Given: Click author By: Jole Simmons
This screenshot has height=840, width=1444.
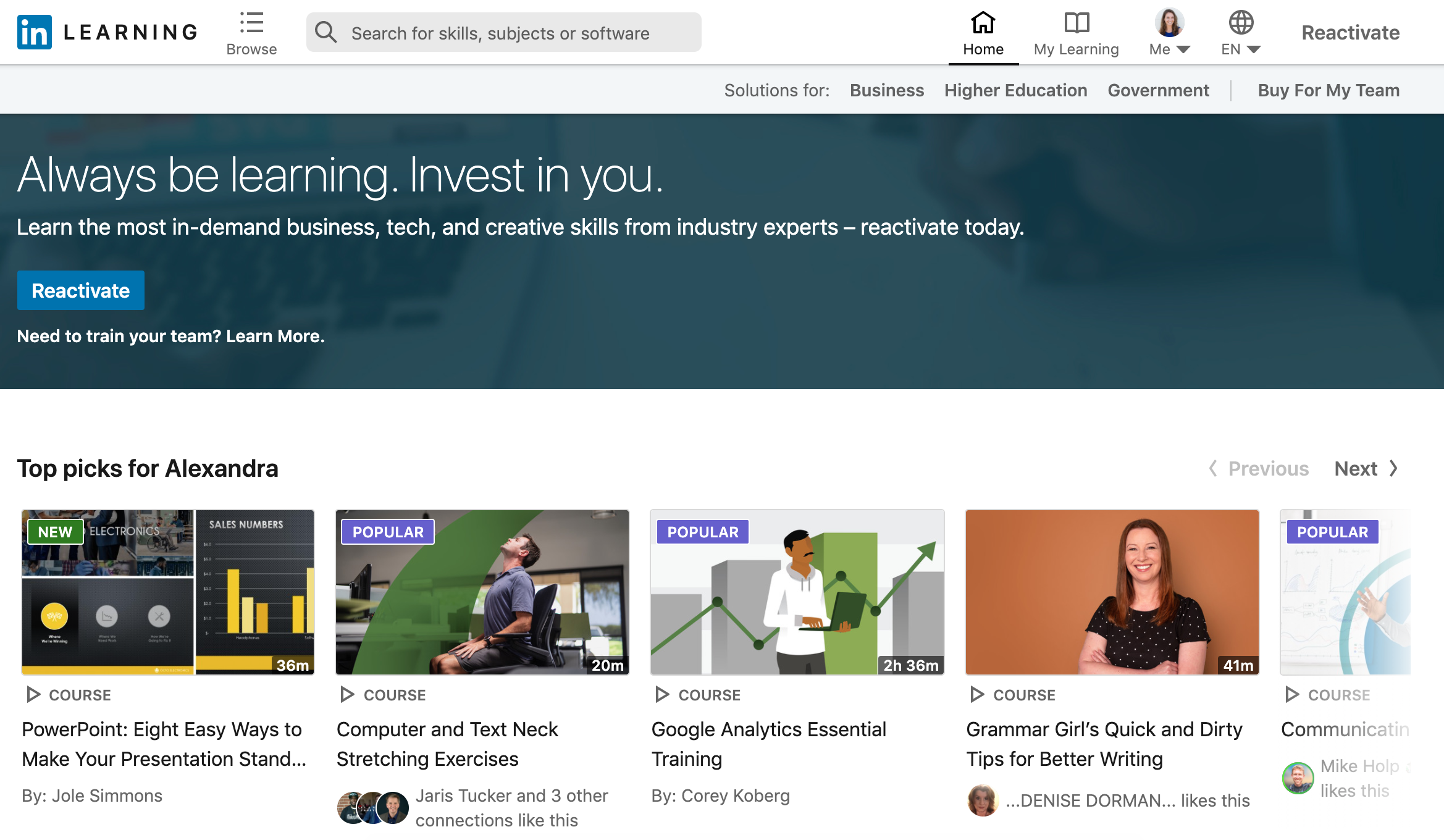Looking at the screenshot, I should coord(92,796).
